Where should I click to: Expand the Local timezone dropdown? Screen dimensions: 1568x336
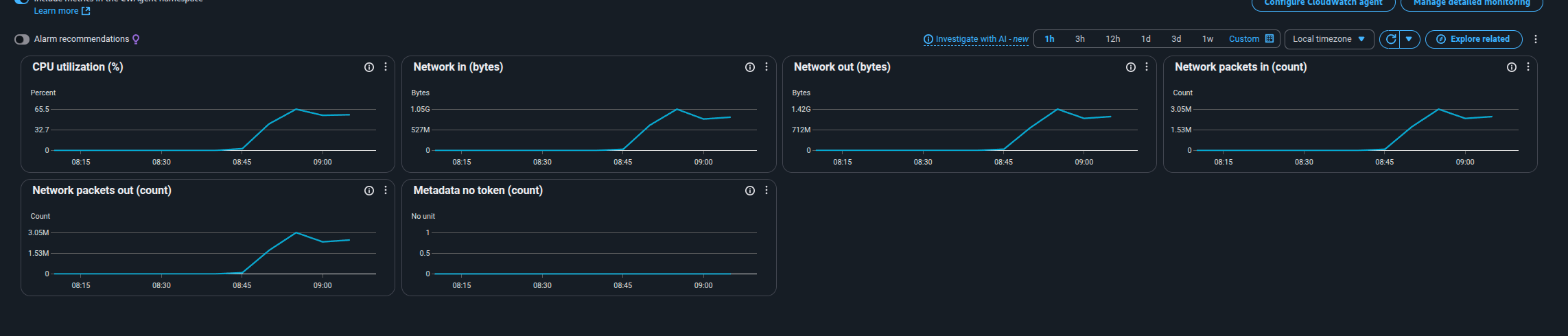[1329, 39]
